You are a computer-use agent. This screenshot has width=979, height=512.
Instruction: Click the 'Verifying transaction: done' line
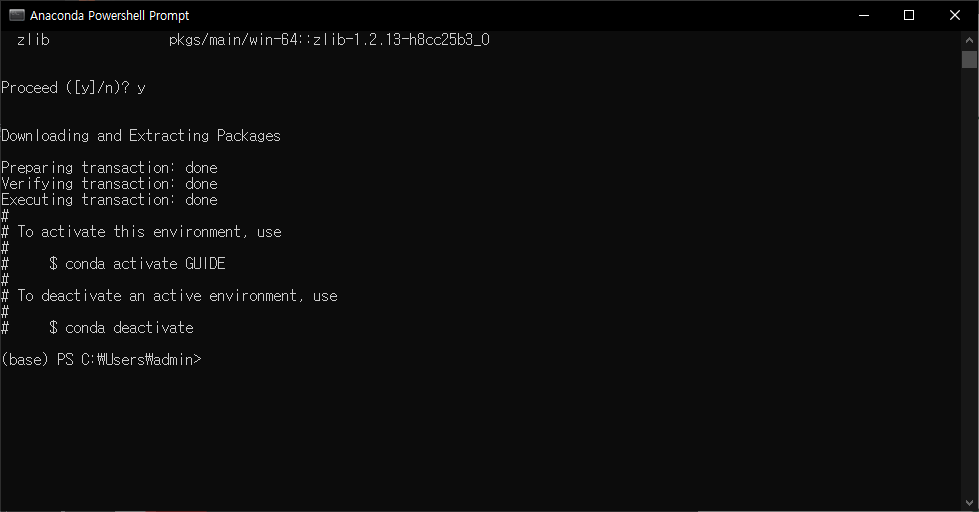coord(109,184)
